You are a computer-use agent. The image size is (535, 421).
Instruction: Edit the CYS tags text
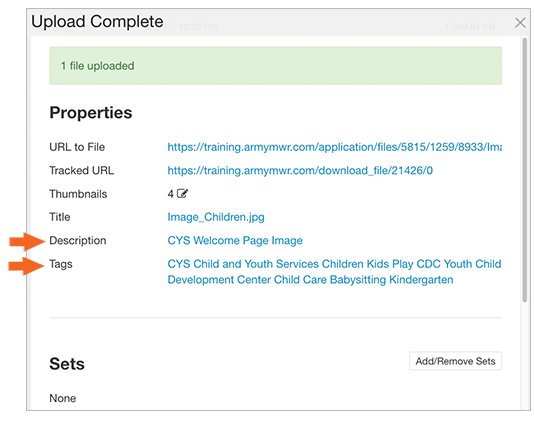334,272
